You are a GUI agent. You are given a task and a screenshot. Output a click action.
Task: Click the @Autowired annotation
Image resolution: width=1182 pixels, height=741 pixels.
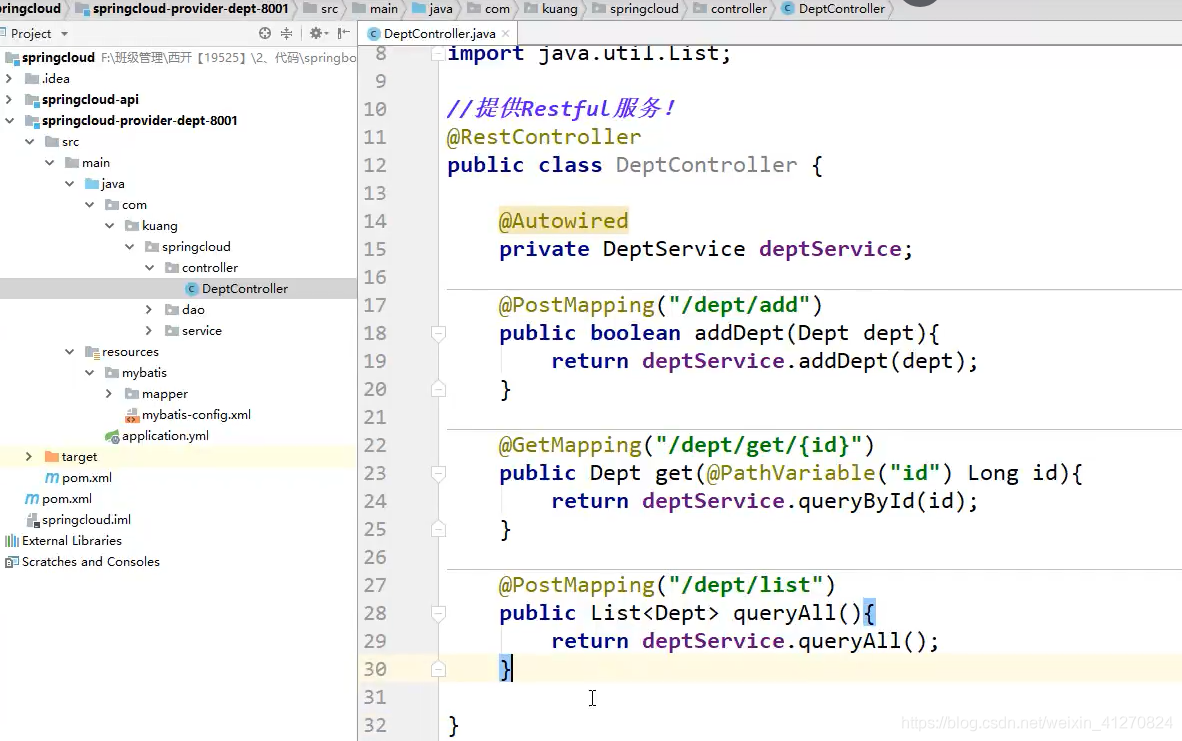[x=563, y=221]
